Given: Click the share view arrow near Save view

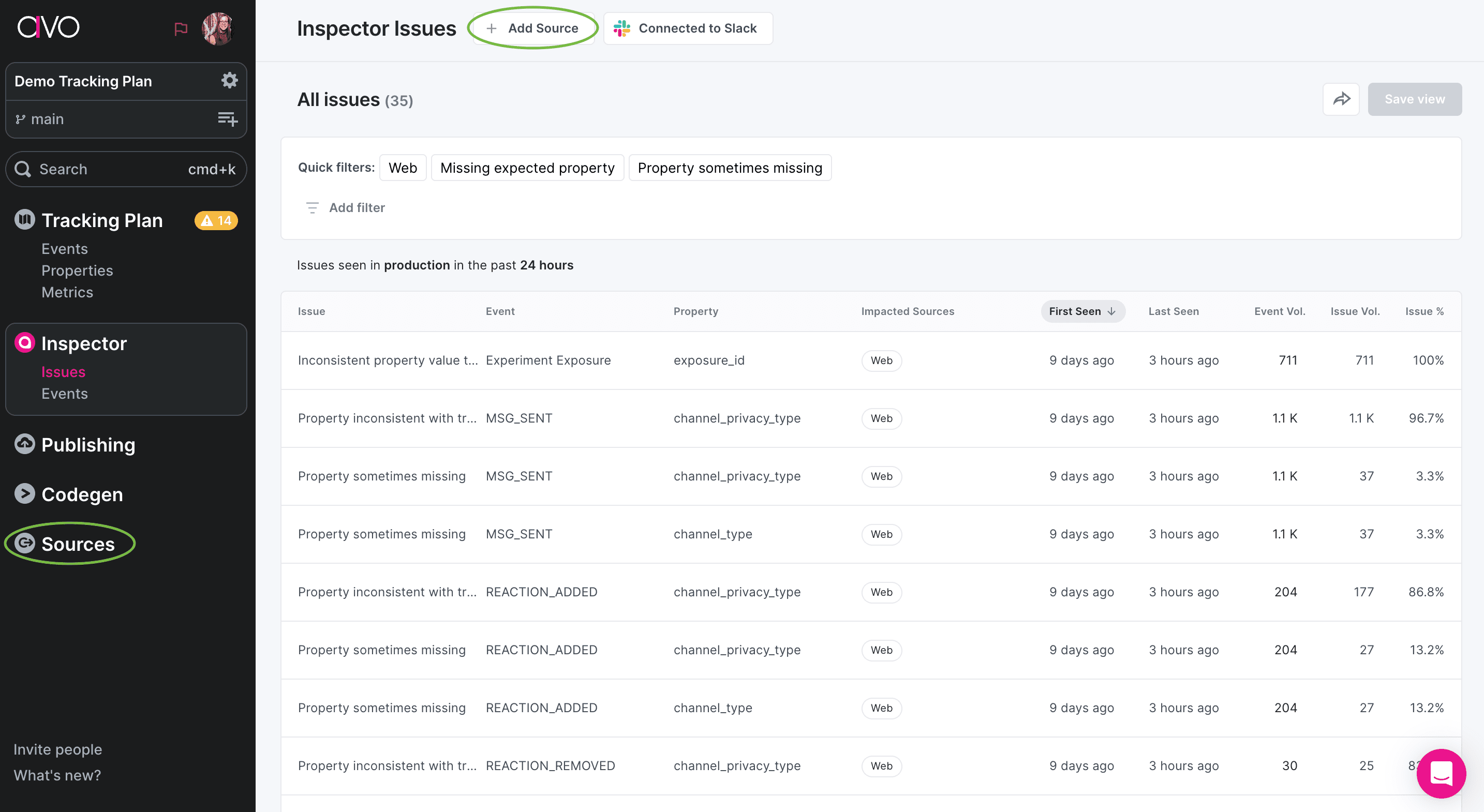Looking at the screenshot, I should coord(1341,98).
